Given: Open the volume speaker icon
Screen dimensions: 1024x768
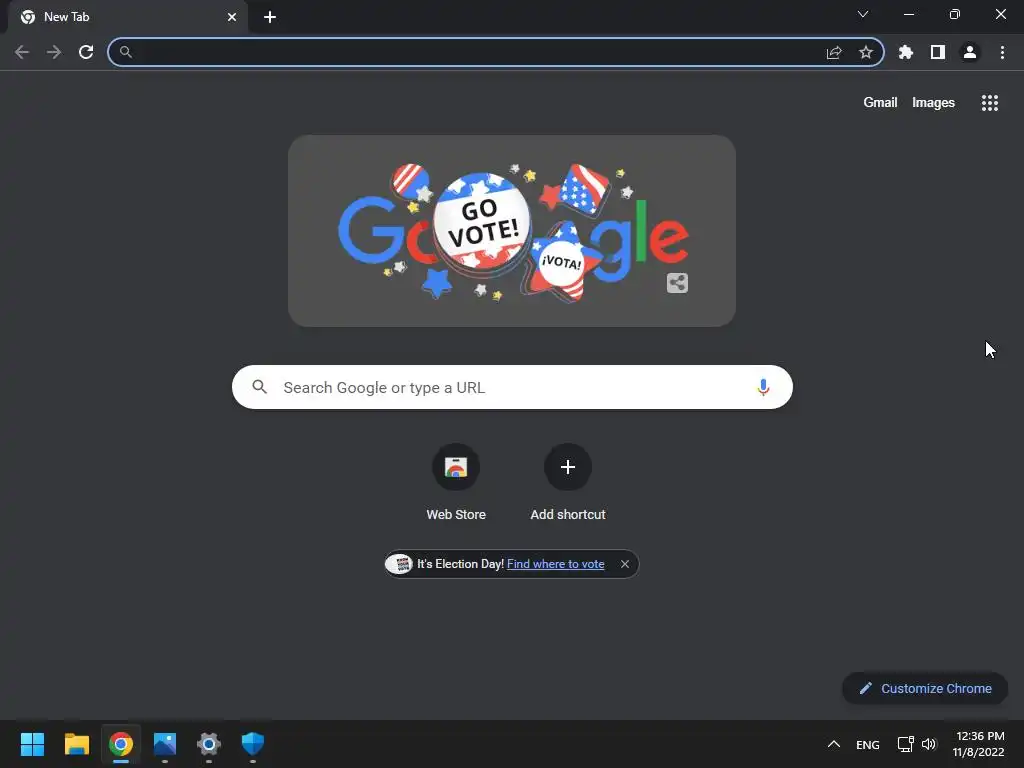Looking at the screenshot, I should point(929,744).
